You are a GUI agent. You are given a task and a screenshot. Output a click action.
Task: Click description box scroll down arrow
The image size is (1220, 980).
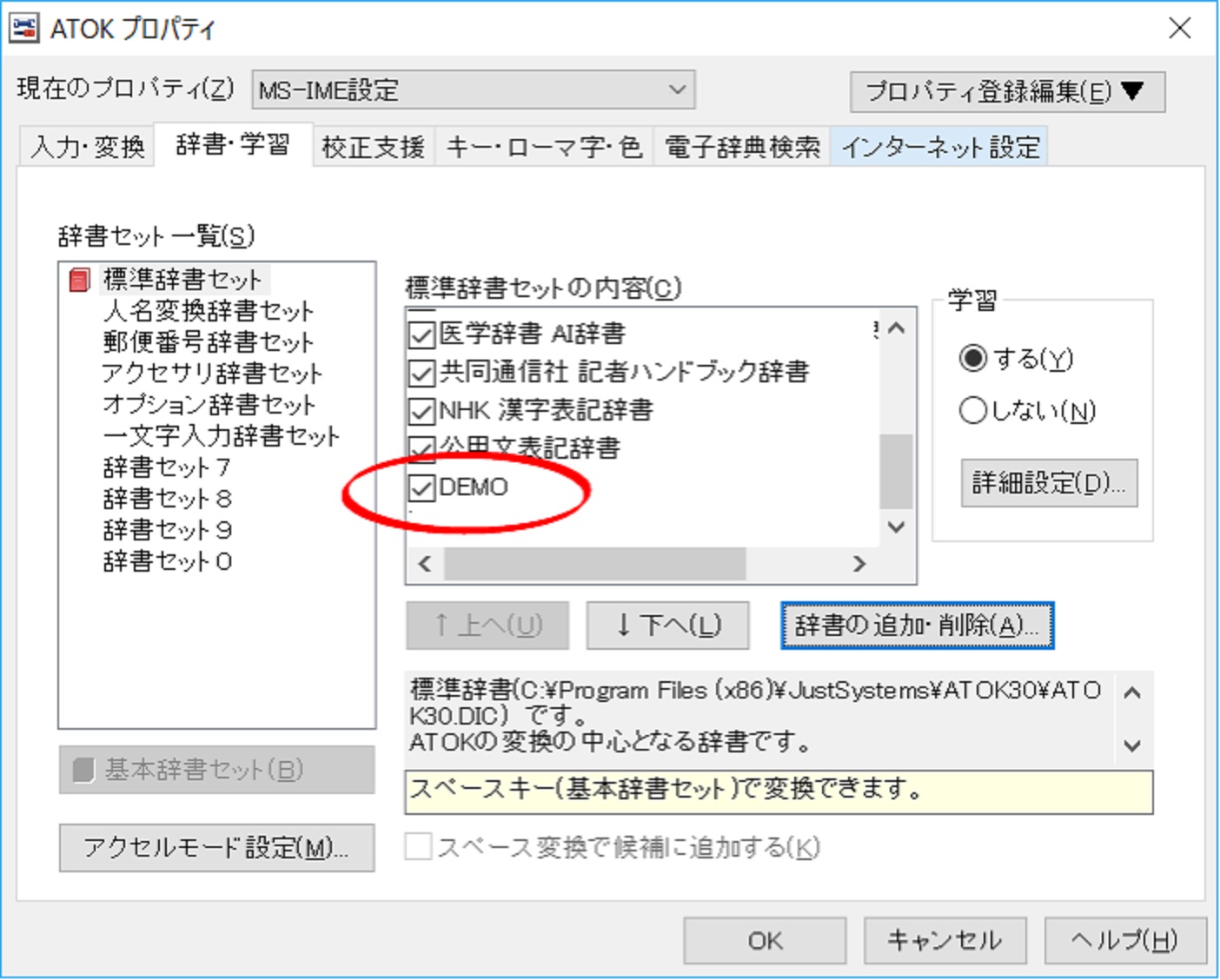[1131, 745]
